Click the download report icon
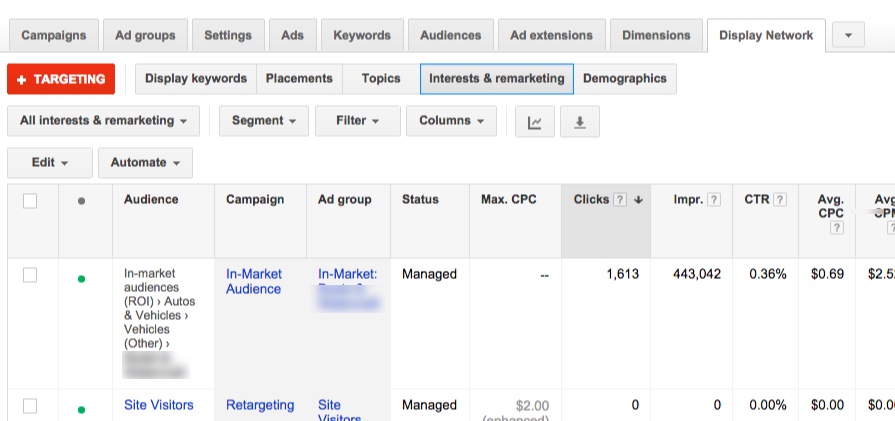The width and height of the screenshot is (895, 421). point(579,122)
